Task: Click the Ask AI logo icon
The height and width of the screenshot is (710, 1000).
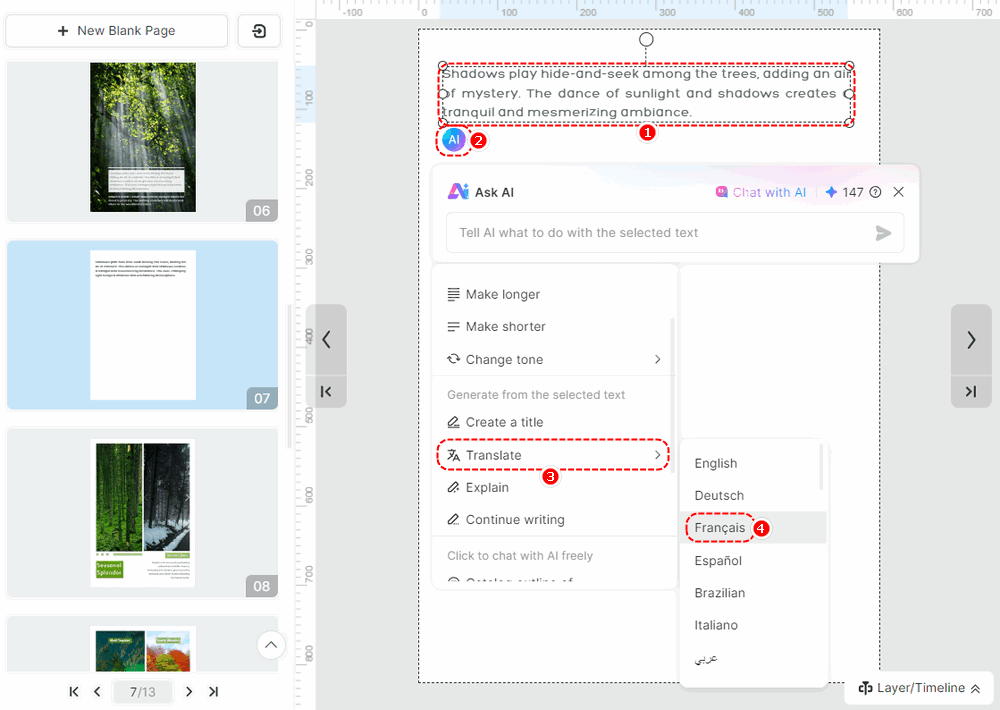Action: coord(458,191)
